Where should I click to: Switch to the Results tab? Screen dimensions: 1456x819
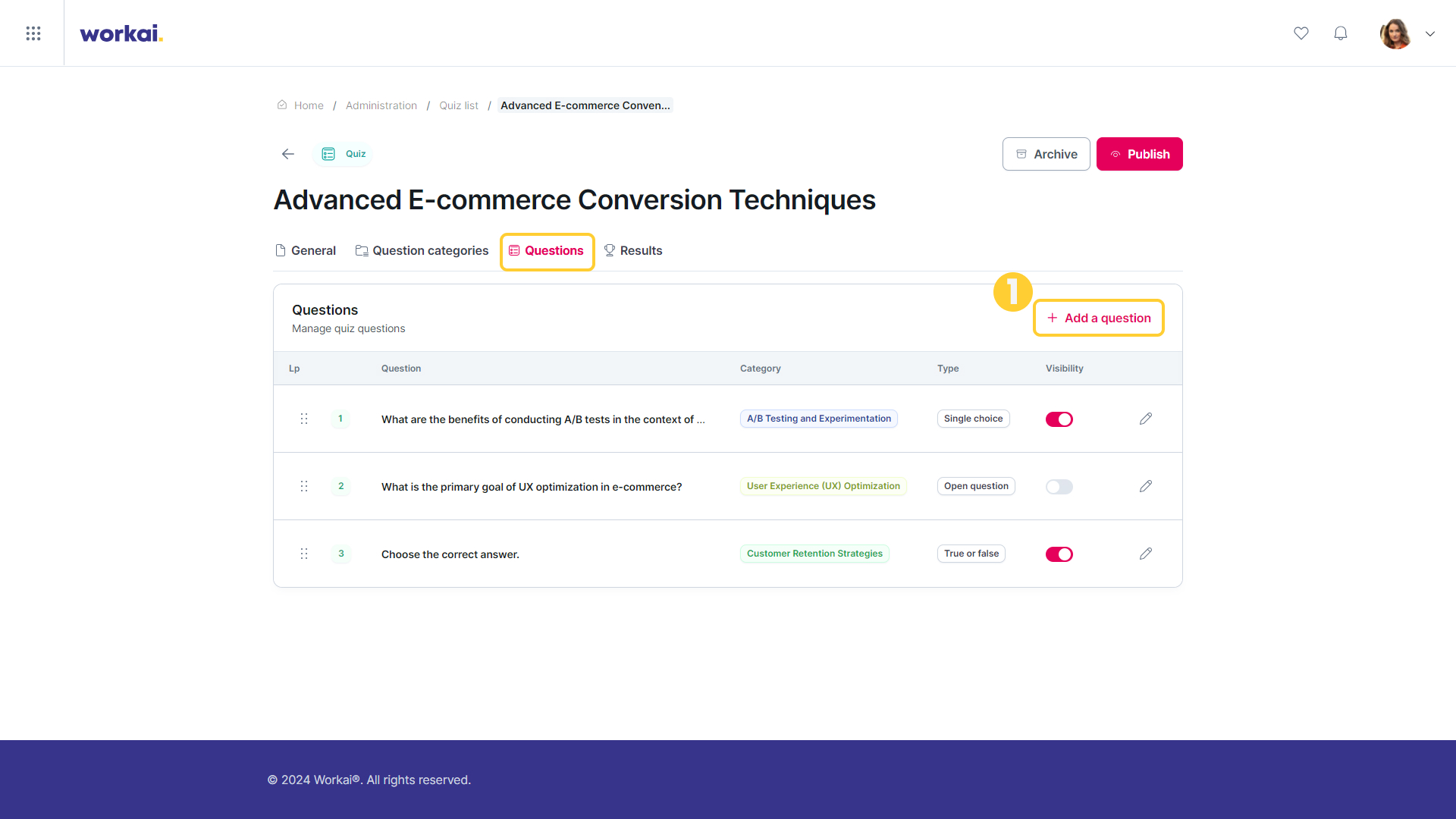[x=633, y=251]
